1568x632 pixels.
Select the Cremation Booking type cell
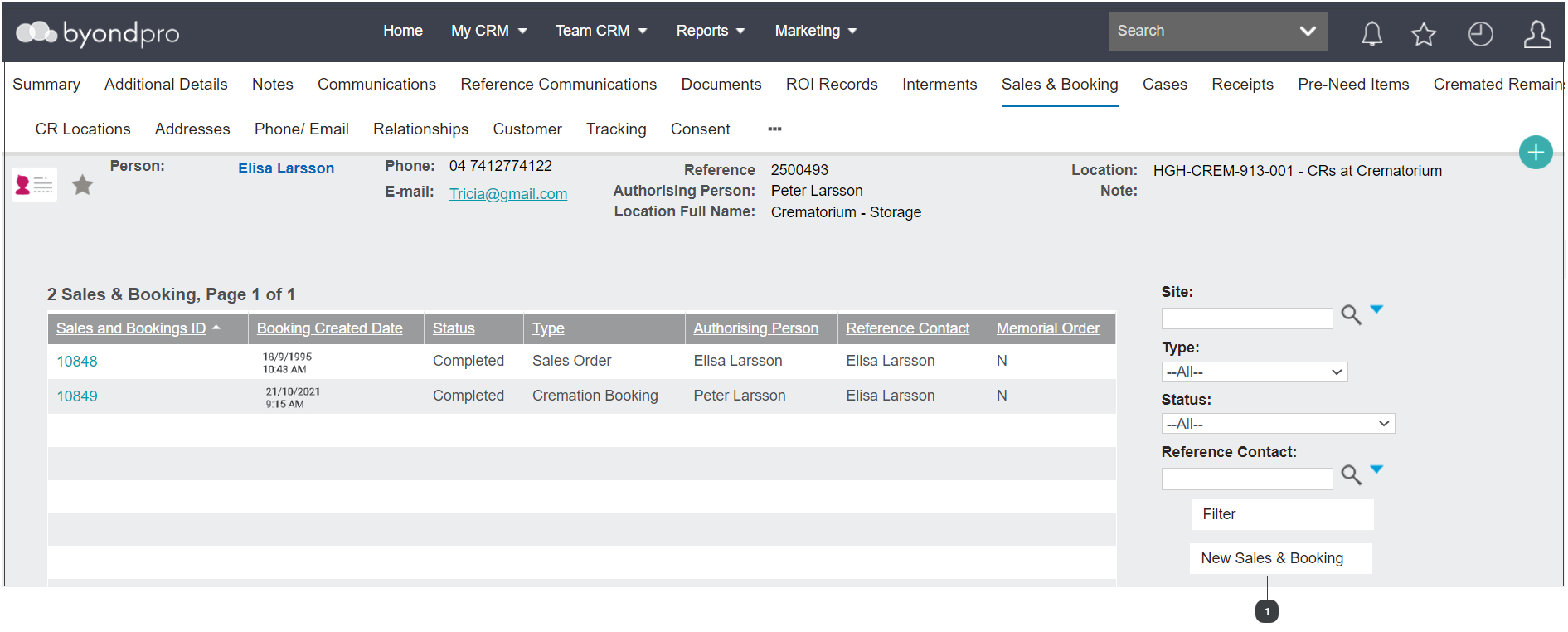pyautogui.click(x=595, y=396)
